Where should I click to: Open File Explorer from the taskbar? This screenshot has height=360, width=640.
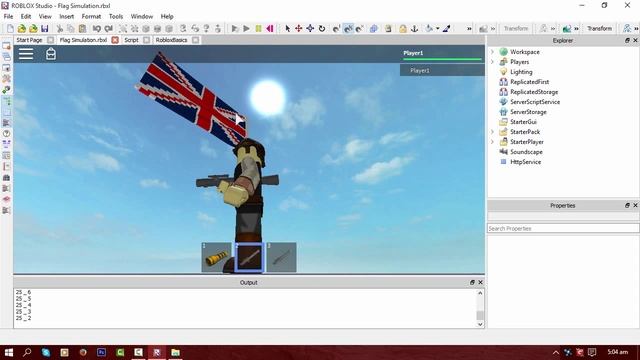click(x=176, y=352)
